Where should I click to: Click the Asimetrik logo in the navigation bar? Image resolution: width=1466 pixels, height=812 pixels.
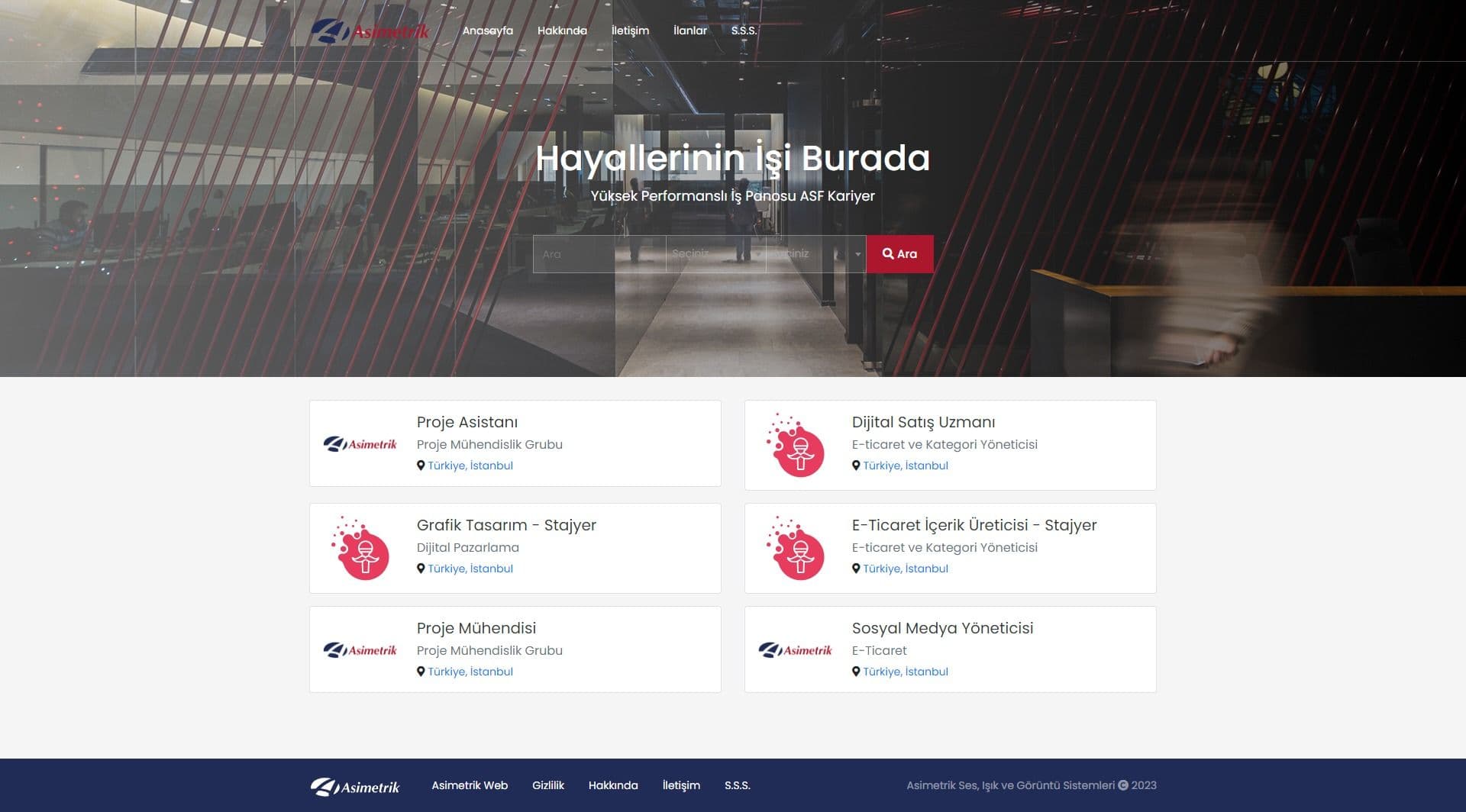[372, 31]
